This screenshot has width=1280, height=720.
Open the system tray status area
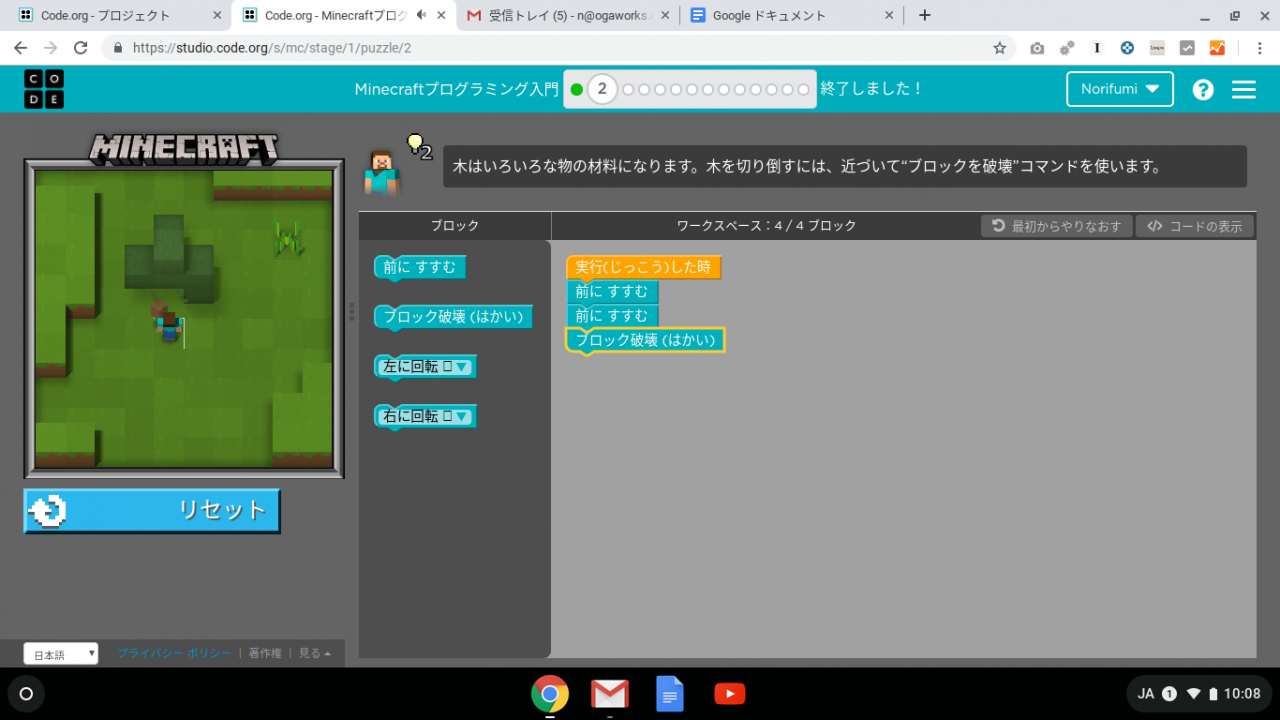pyautogui.click(x=1199, y=694)
